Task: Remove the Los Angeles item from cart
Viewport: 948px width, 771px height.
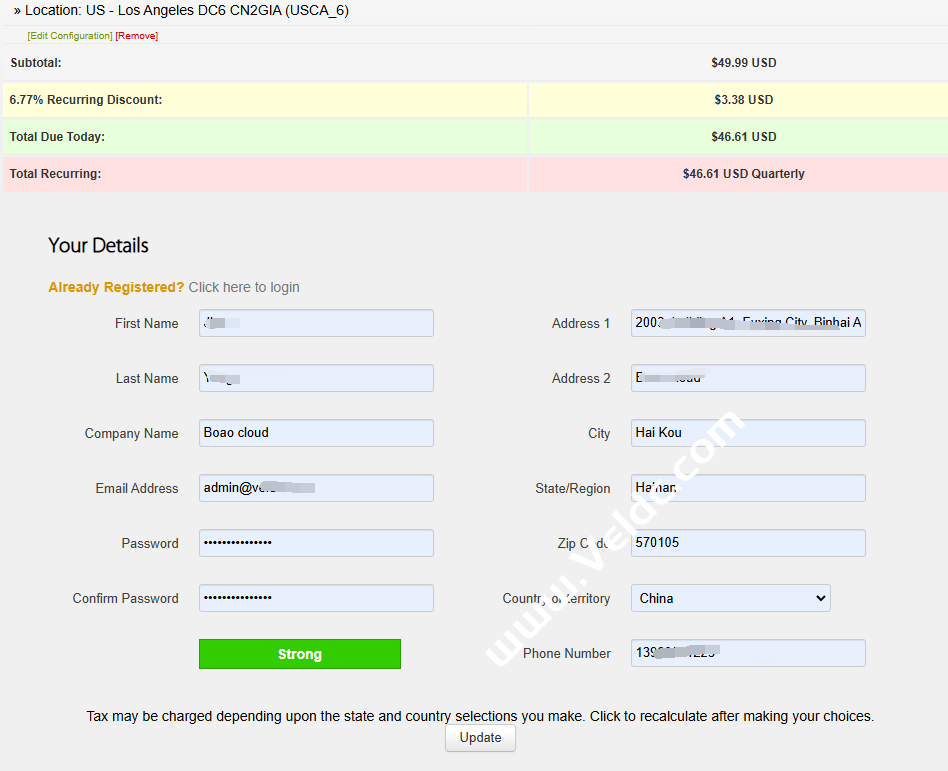Action: tap(136, 36)
